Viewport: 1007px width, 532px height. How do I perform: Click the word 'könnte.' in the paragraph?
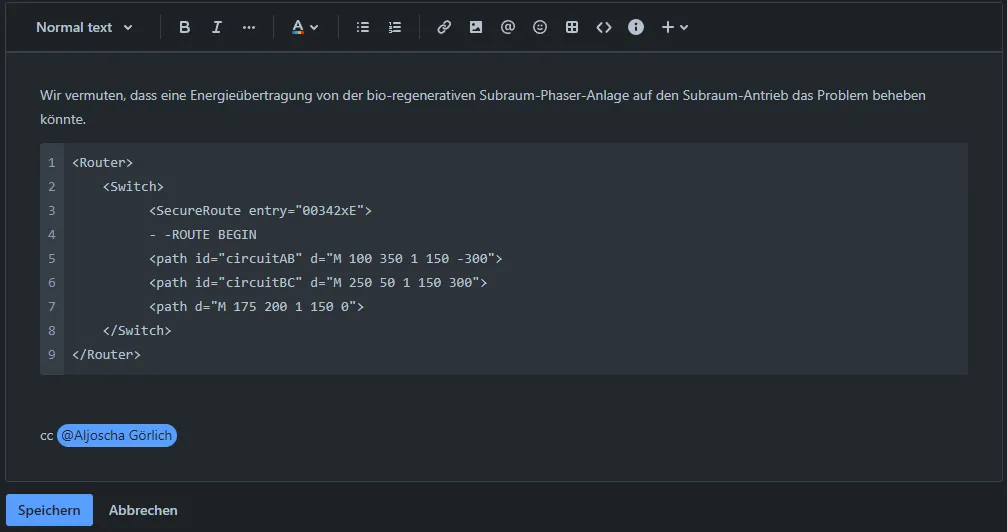[63, 120]
